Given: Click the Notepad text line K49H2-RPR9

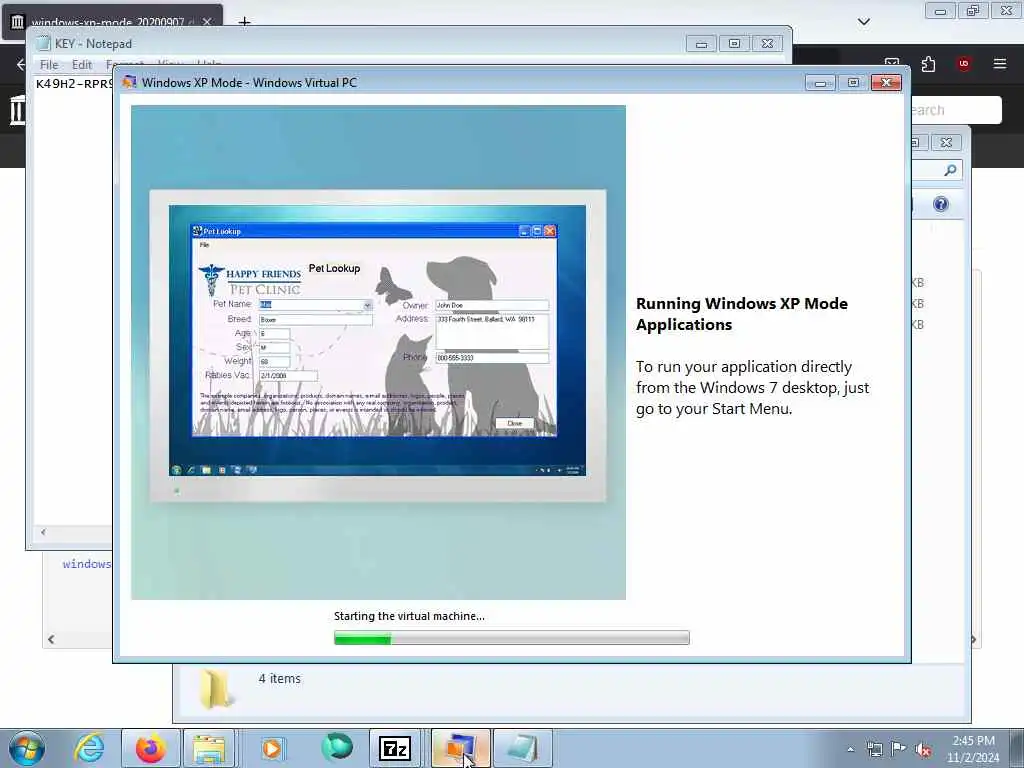Looking at the screenshot, I should point(74,84).
